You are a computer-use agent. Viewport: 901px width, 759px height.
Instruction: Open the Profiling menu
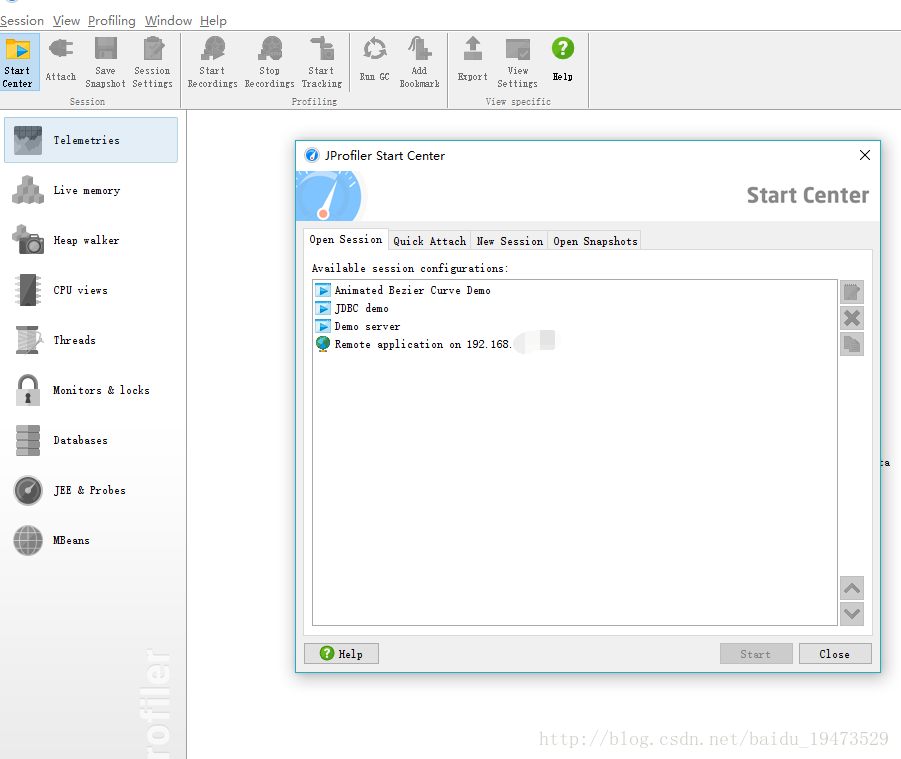[x=111, y=21]
